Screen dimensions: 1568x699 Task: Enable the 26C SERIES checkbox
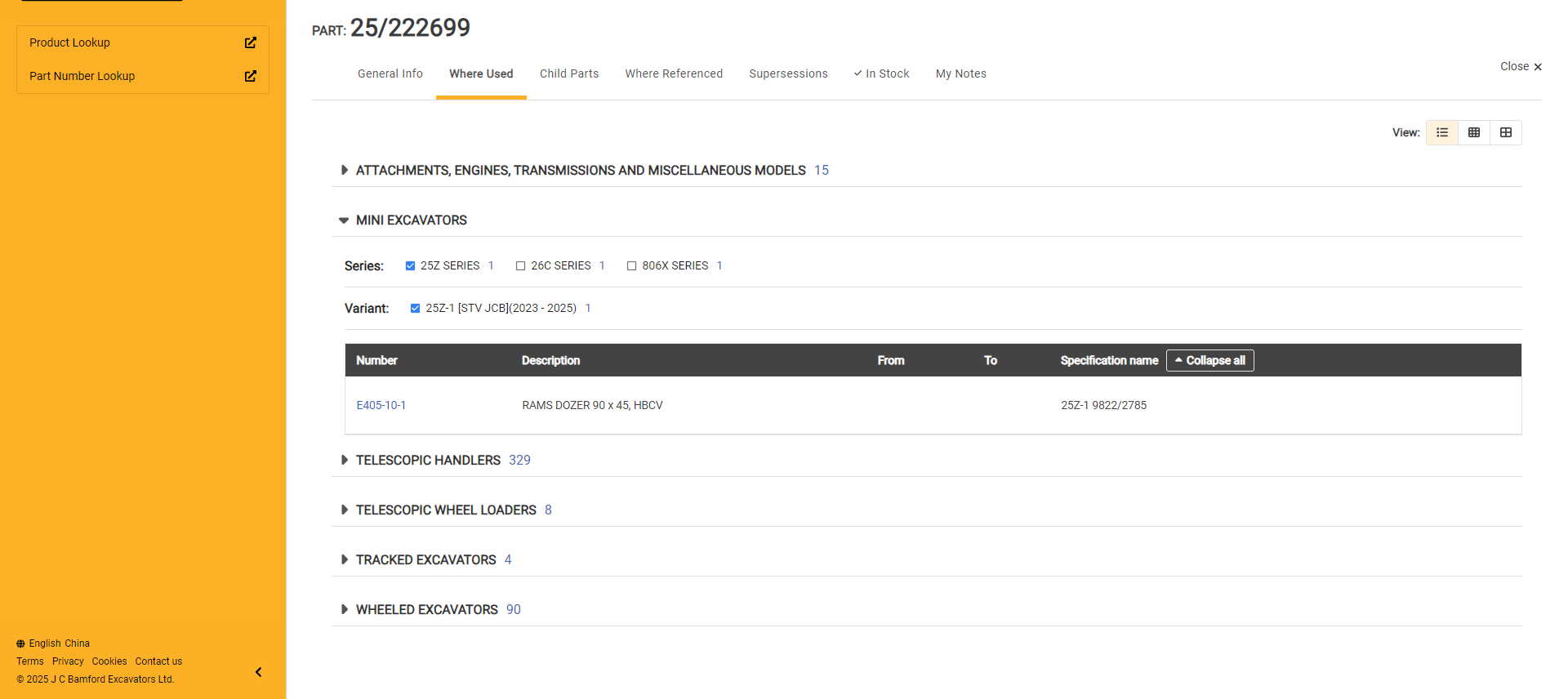point(520,266)
